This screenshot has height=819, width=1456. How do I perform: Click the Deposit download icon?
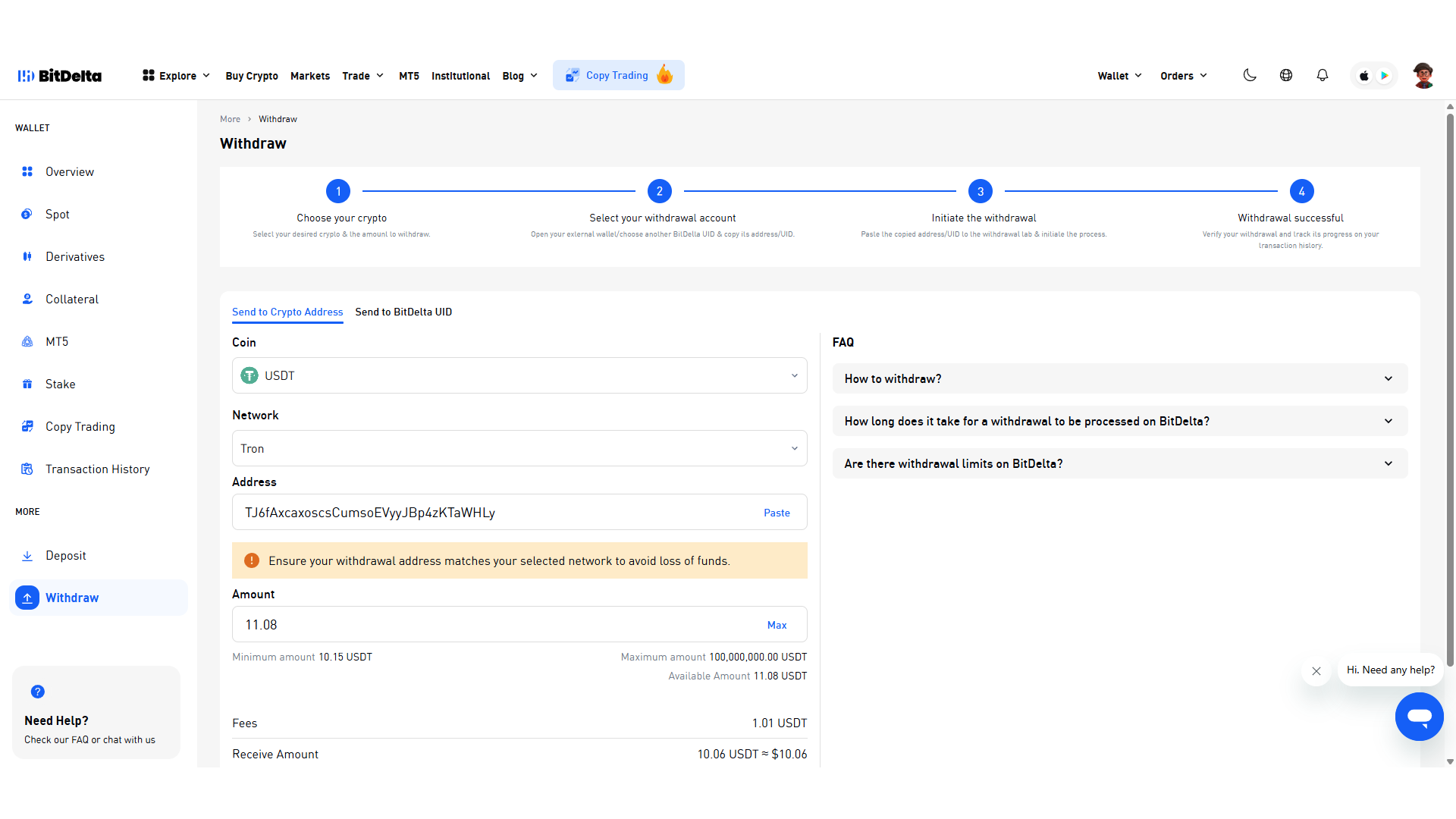(x=27, y=556)
